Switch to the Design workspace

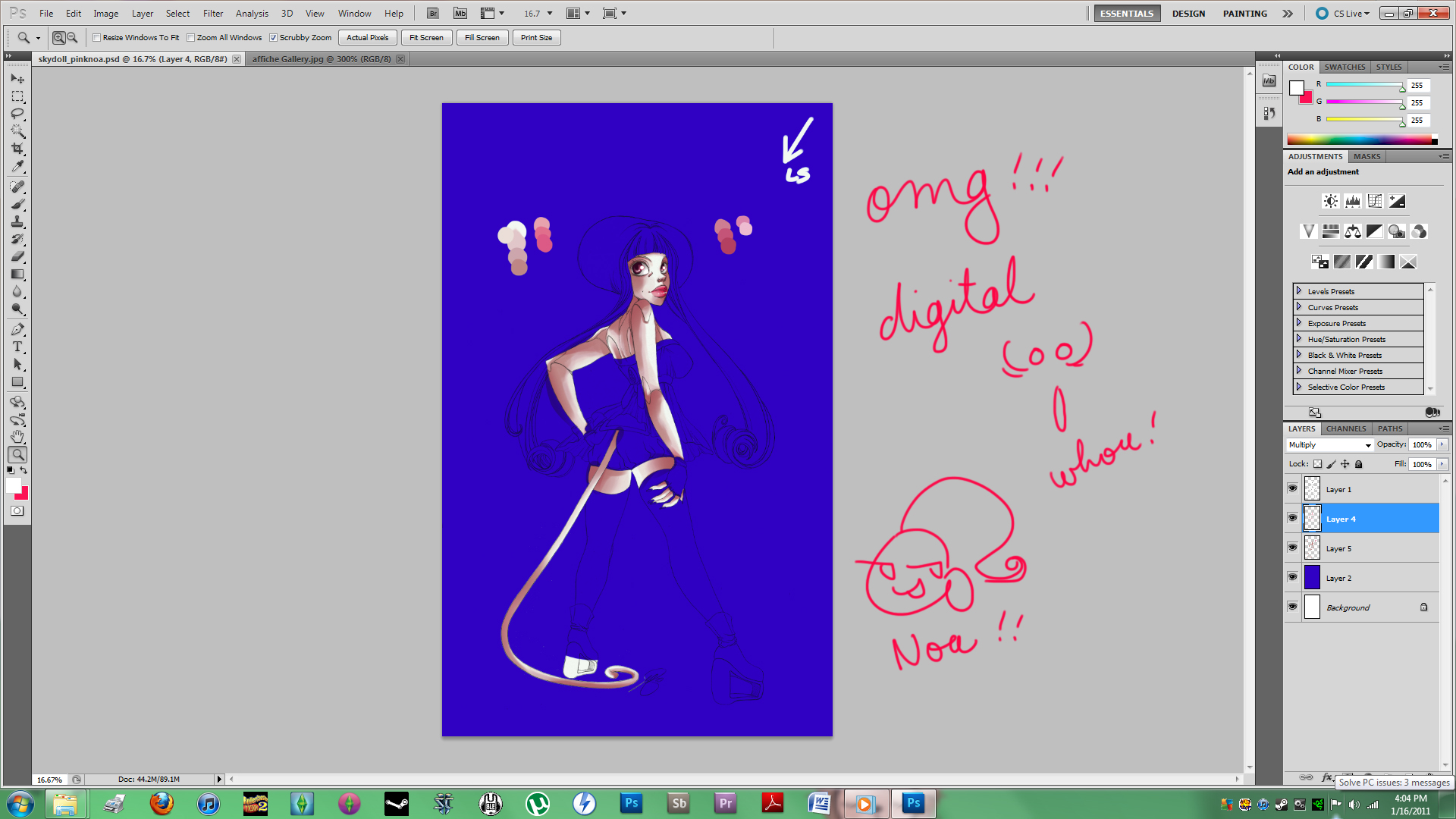coord(1188,14)
